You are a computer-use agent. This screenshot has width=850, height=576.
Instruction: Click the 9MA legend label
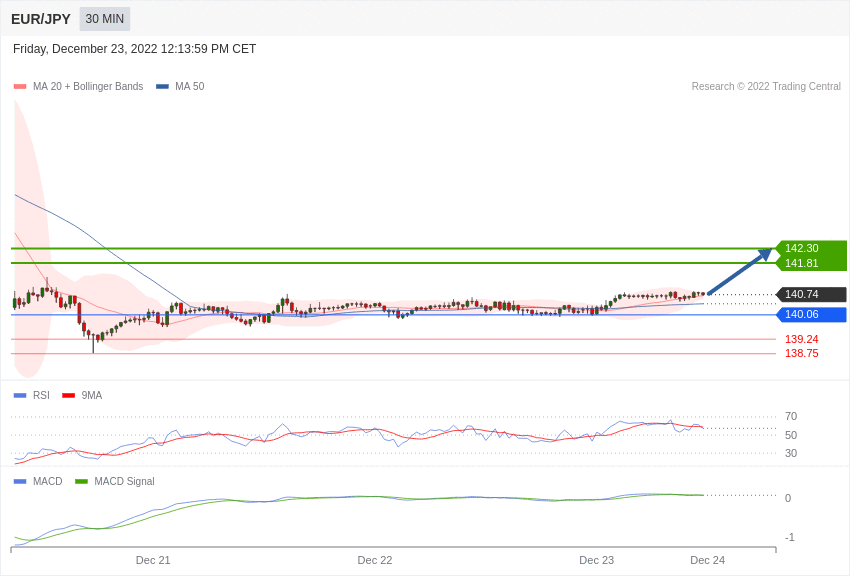click(92, 396)
